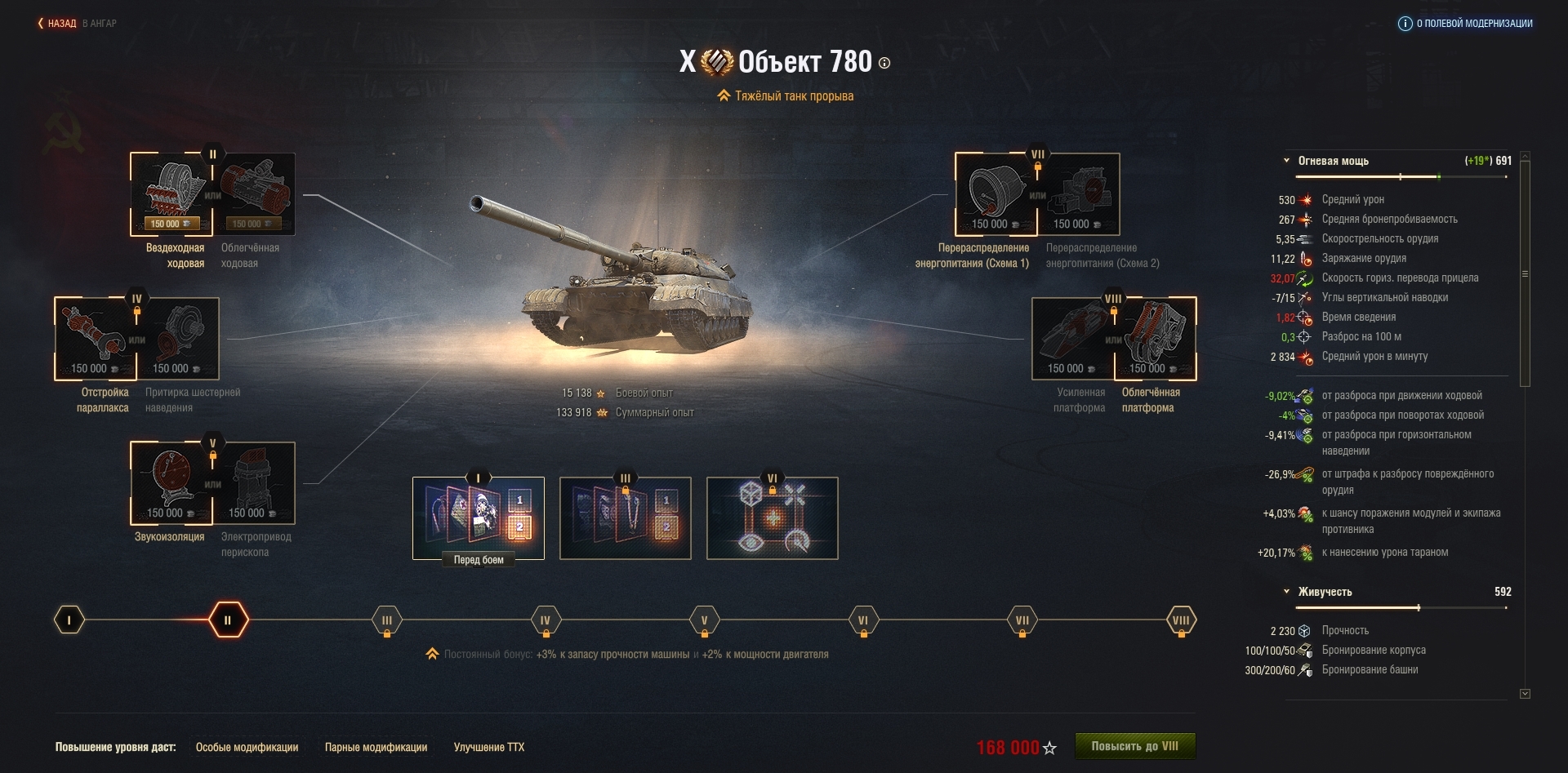This screenshot has height=773, width=1568.
Task: Go back via Назад в ангар
Action: tap(78, 24)
